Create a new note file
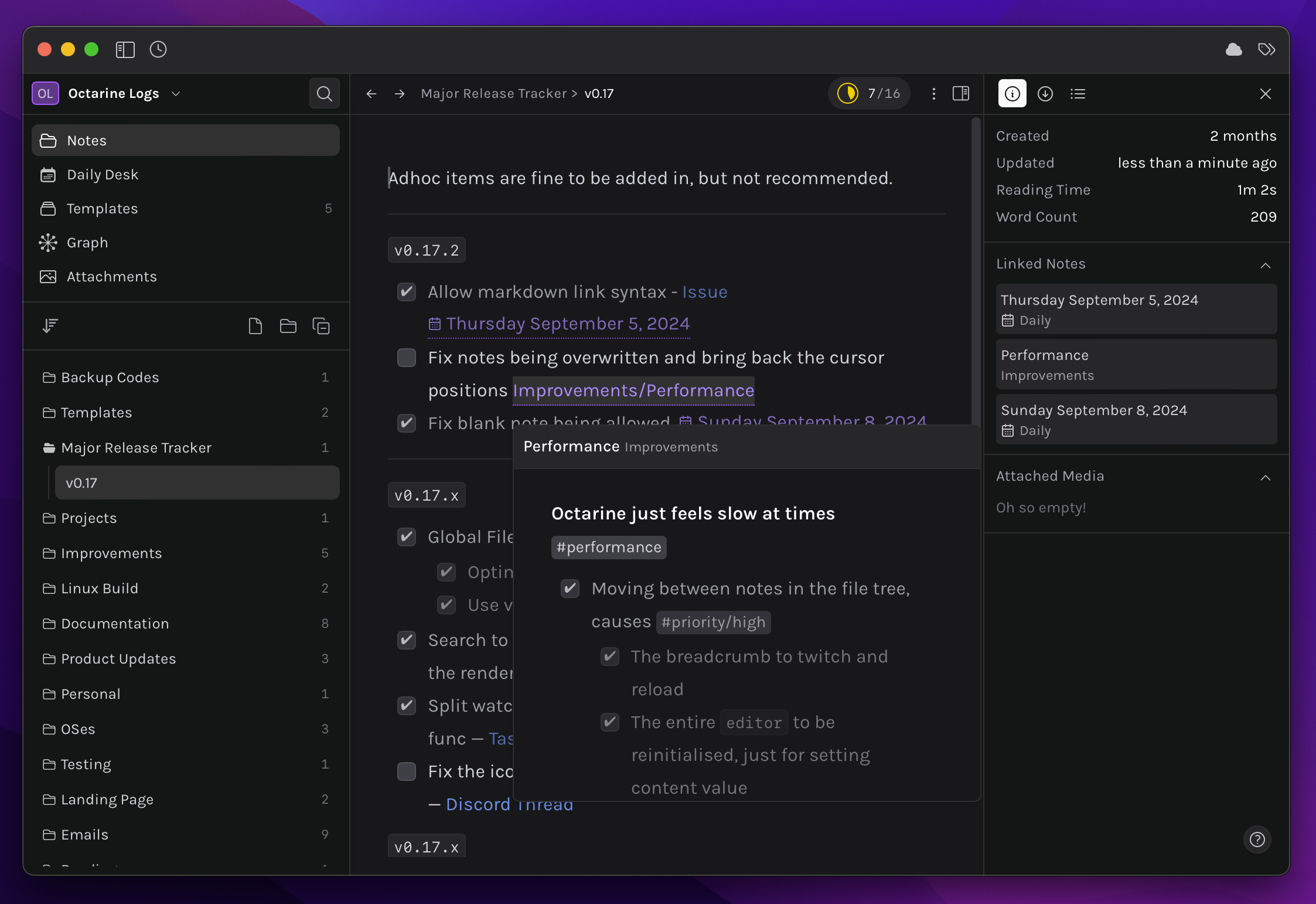This screenshot has height=904, width=1316. tap(255, 326)
